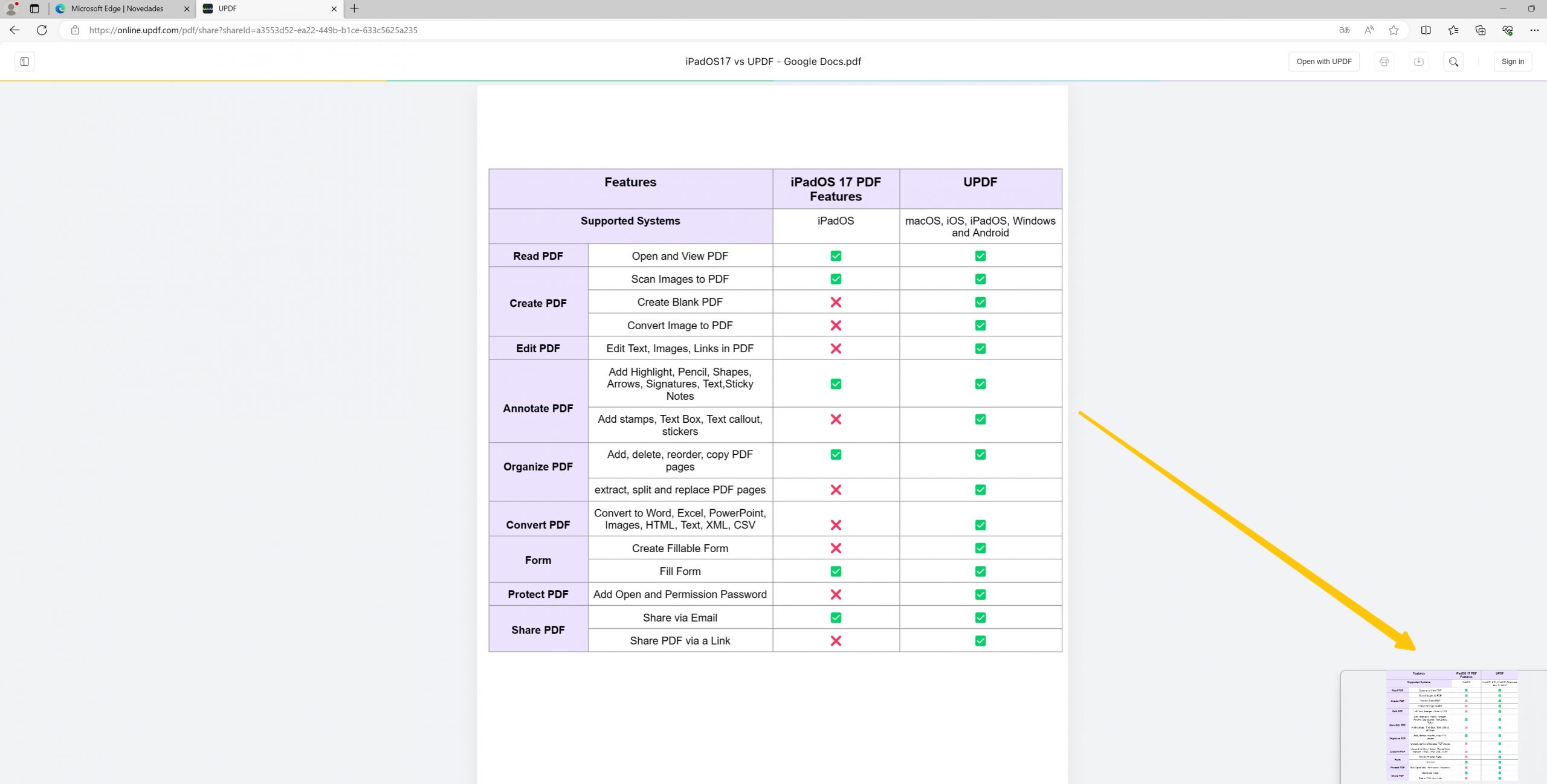Screen dimensions: 1547x784
Task: Click iPadOS green check for Fill Form
Action: [x=836, y=571]
